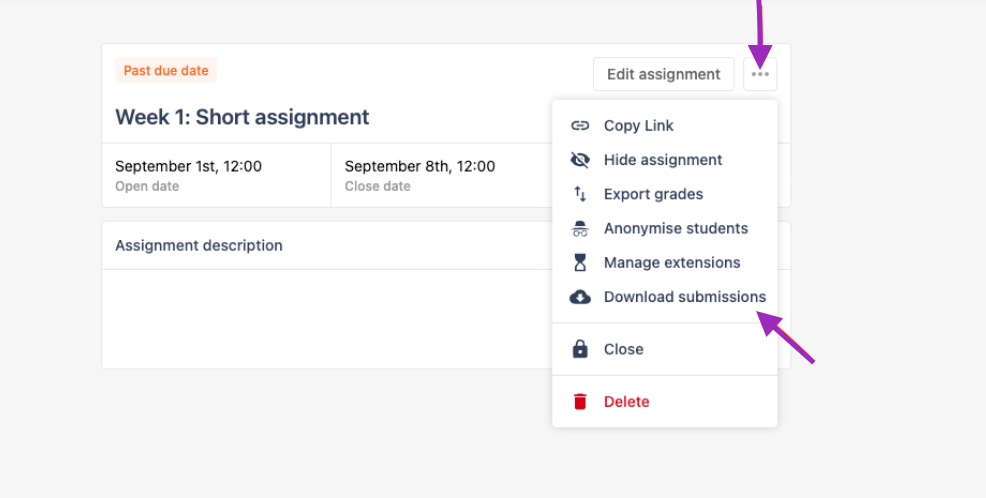Open the three-dots more options menu
The height and width of the screenshot is (498, 986).
(x=760, y=74)
